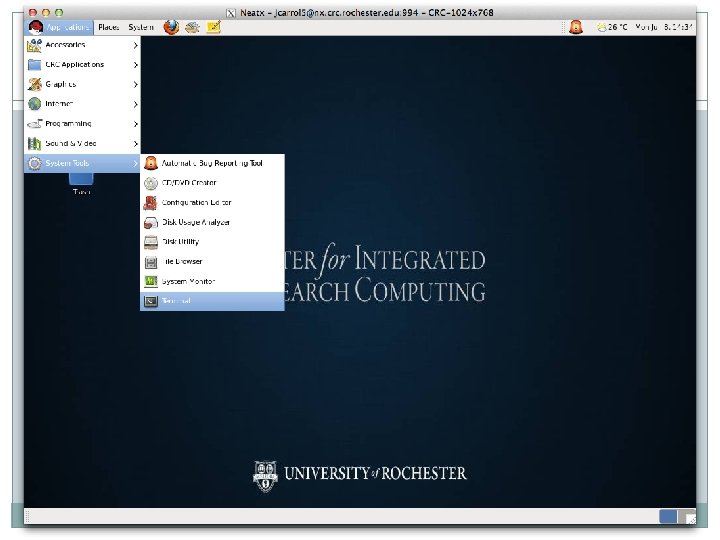The height and width of the screenshot is (540, 720).
Task: Expand Sound & Video via its arrow
Action: click(x=135, y=144)
